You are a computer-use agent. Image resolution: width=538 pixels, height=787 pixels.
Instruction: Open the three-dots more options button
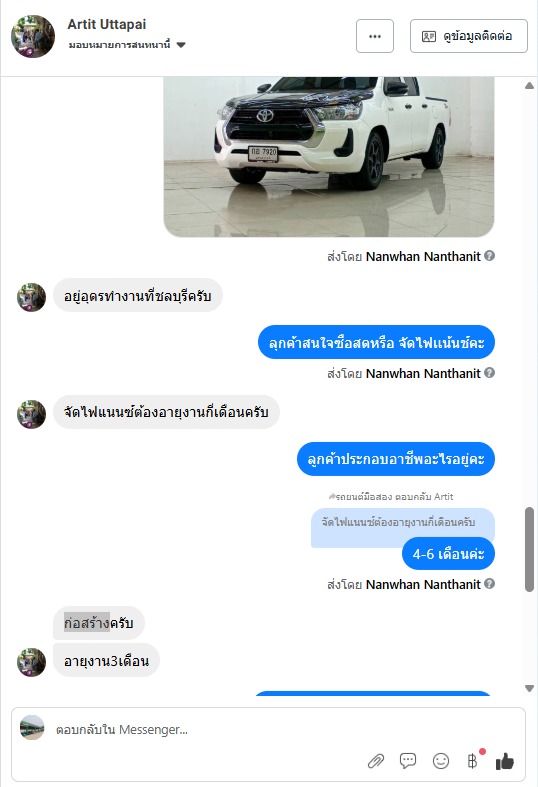click(375, 36)
